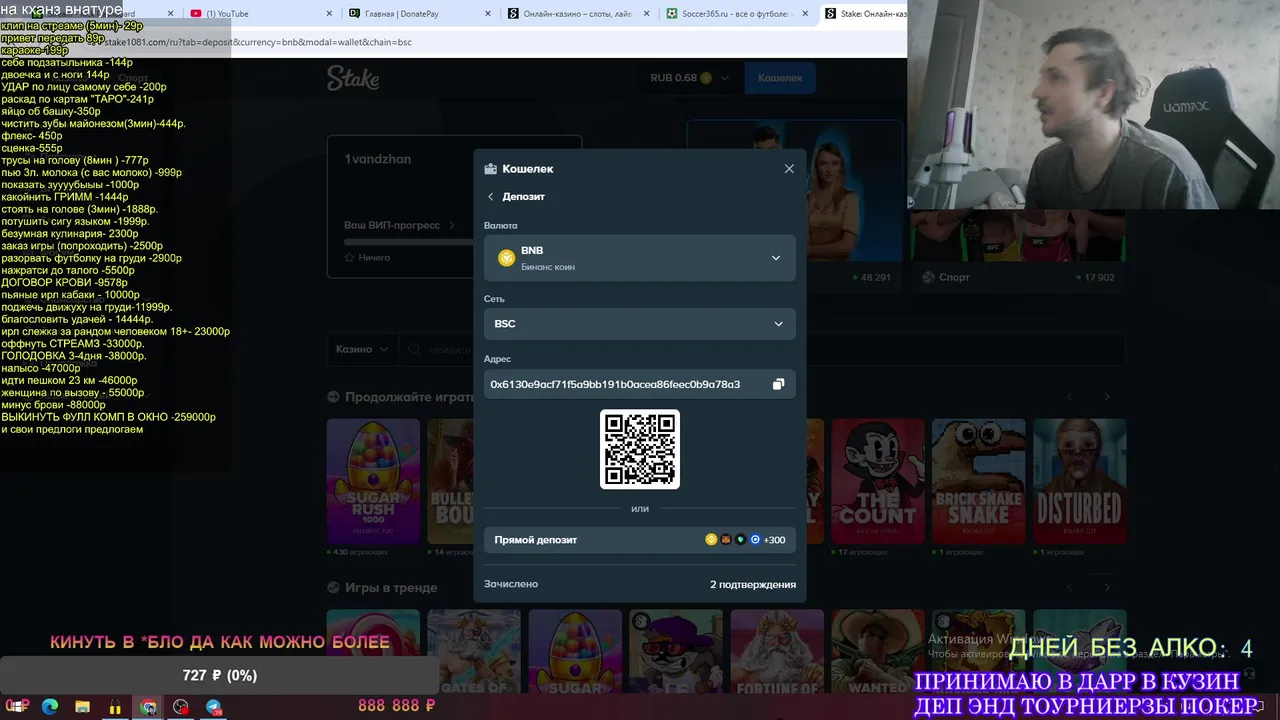Viewport: 1280px width, 720px height.
Task: Click the 727 ₽ (0%) donation progress bar
Action: [220, 676]
